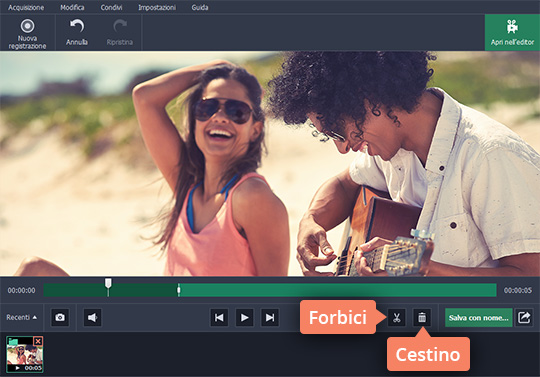Click Salva con nome button
The height and width of the screenshot is (377, 540).
tap(479, 317)
